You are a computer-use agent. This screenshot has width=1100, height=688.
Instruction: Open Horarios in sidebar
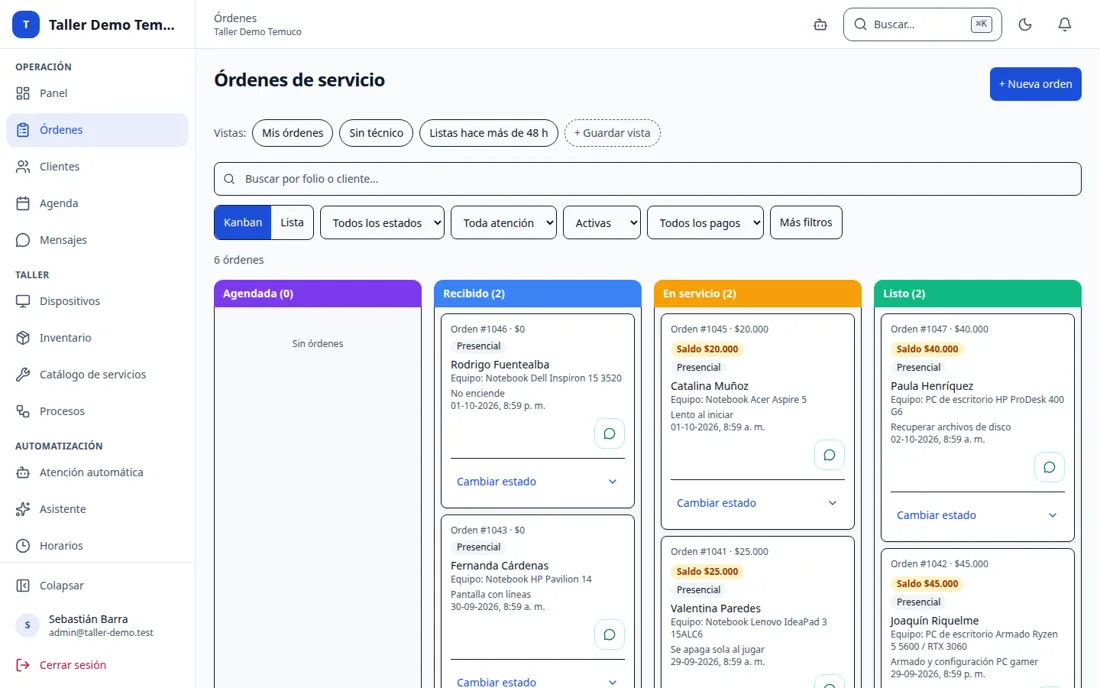click(x=98, y=546)
